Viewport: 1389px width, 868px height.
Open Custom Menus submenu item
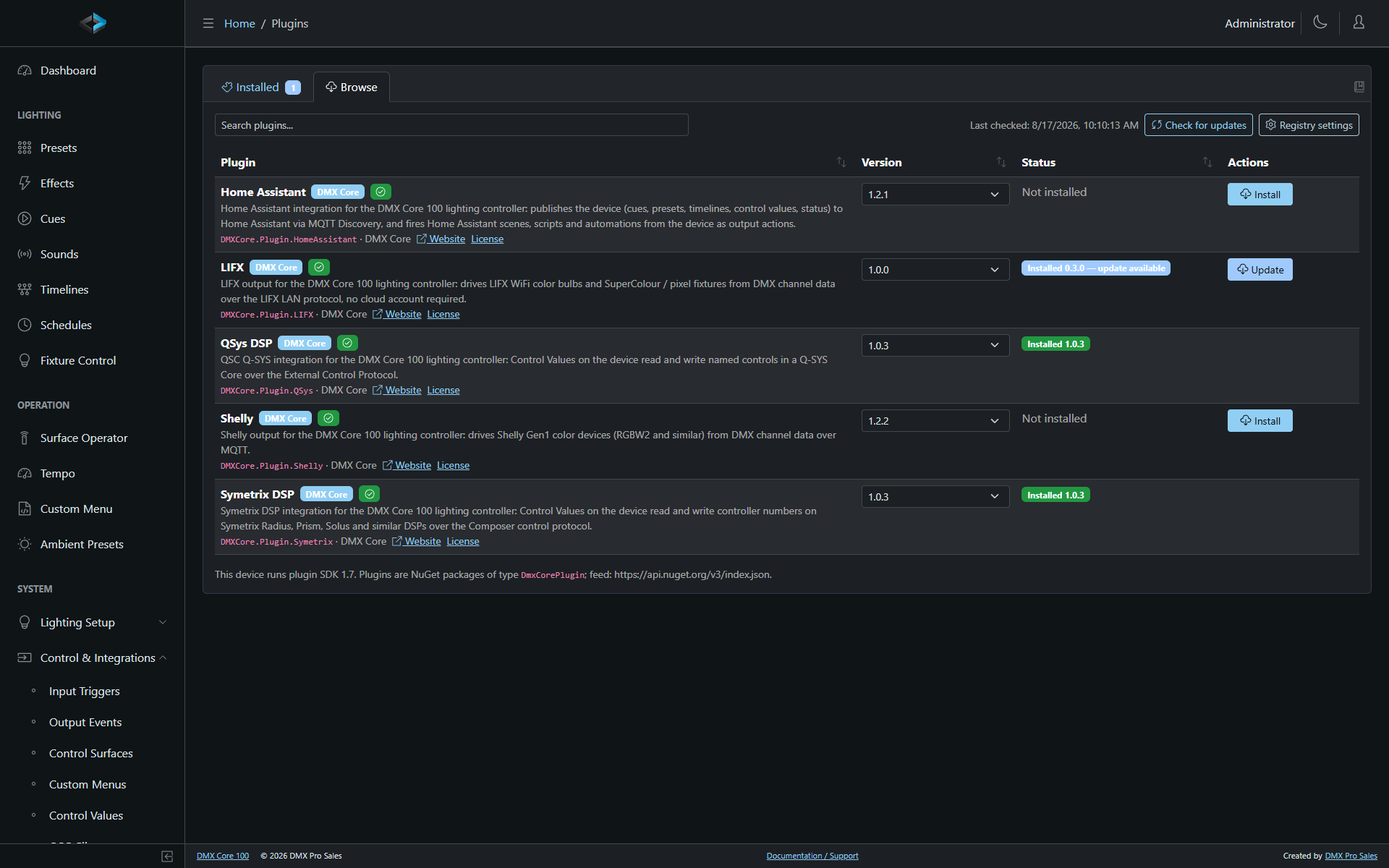click(88, 784)
